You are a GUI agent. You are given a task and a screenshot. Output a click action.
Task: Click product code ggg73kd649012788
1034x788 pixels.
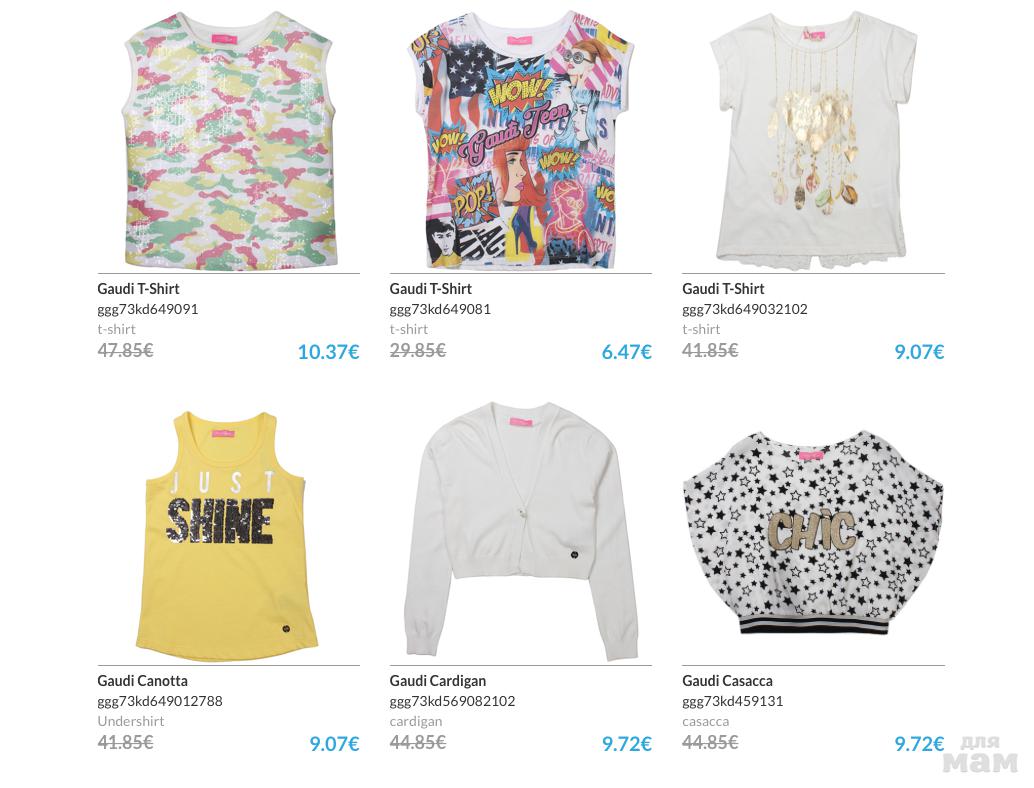(x=160, y=701)
